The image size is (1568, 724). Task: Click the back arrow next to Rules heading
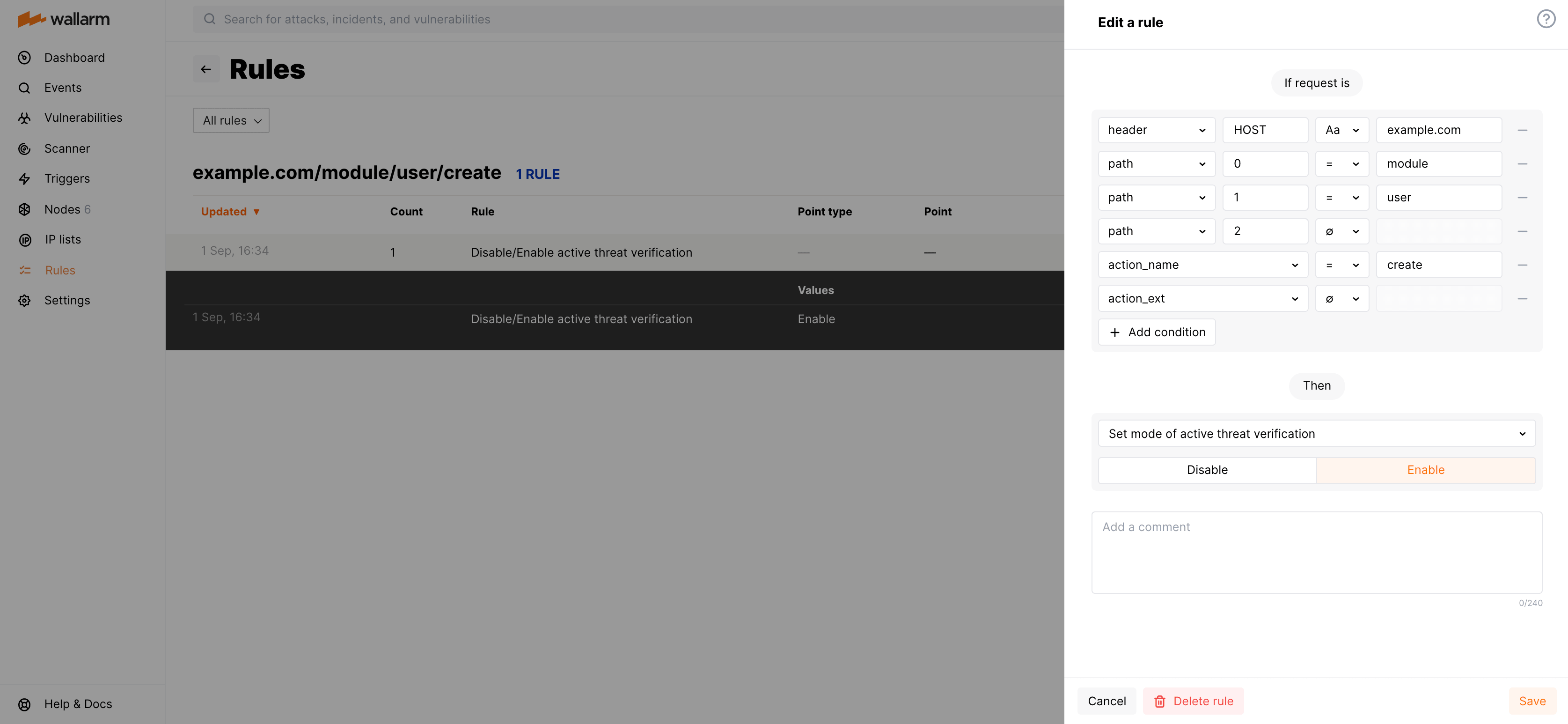[x=206, y=69]
